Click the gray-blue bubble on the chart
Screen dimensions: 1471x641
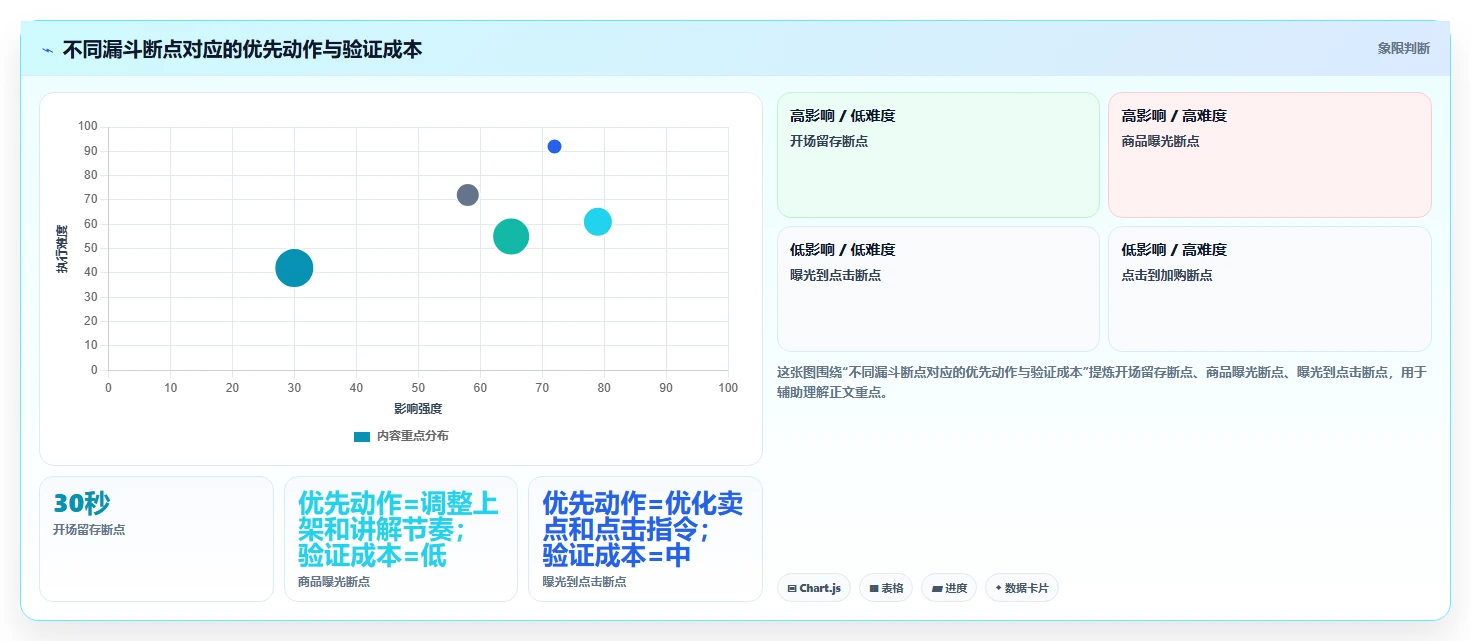tap(468, 195)
